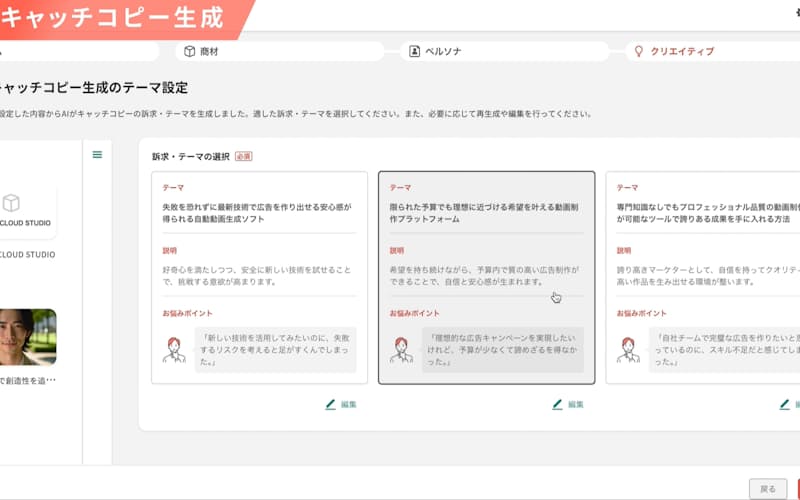
Task: Click quote 自社チームで完璧な広告を作りたい
Action: click(724, 350)
